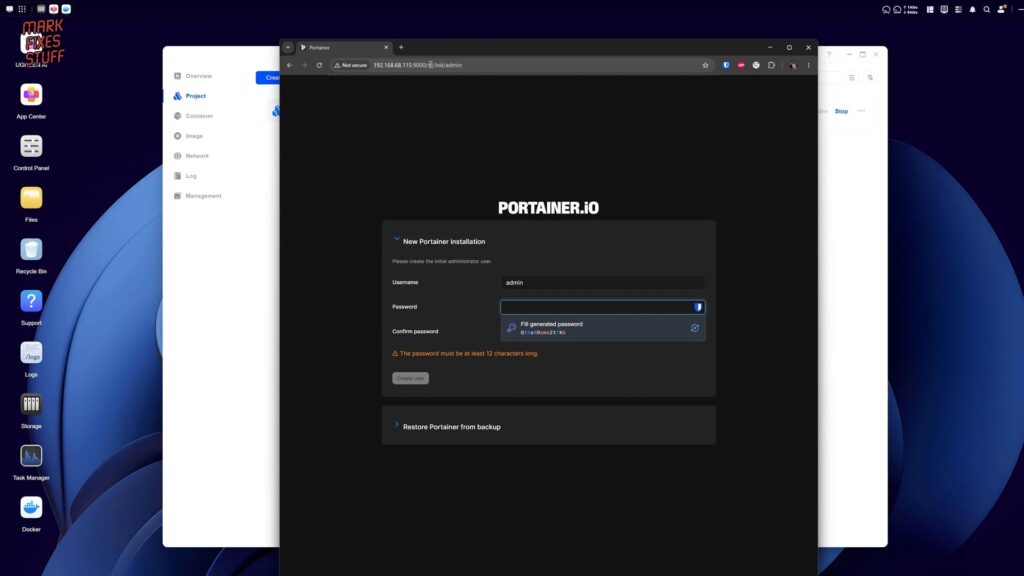1024x576 pixels.
Task: Open the notifications bell in the top bar
Action: [972, 9]
